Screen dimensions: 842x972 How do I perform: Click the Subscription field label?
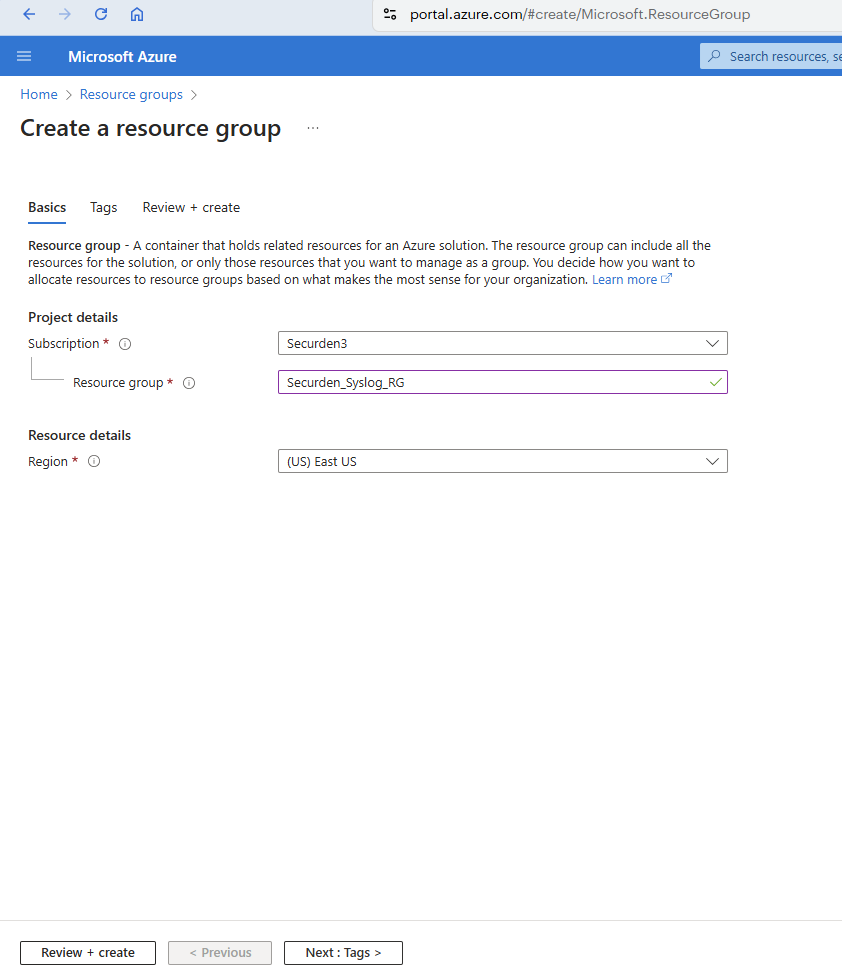(x=63, y=343)
